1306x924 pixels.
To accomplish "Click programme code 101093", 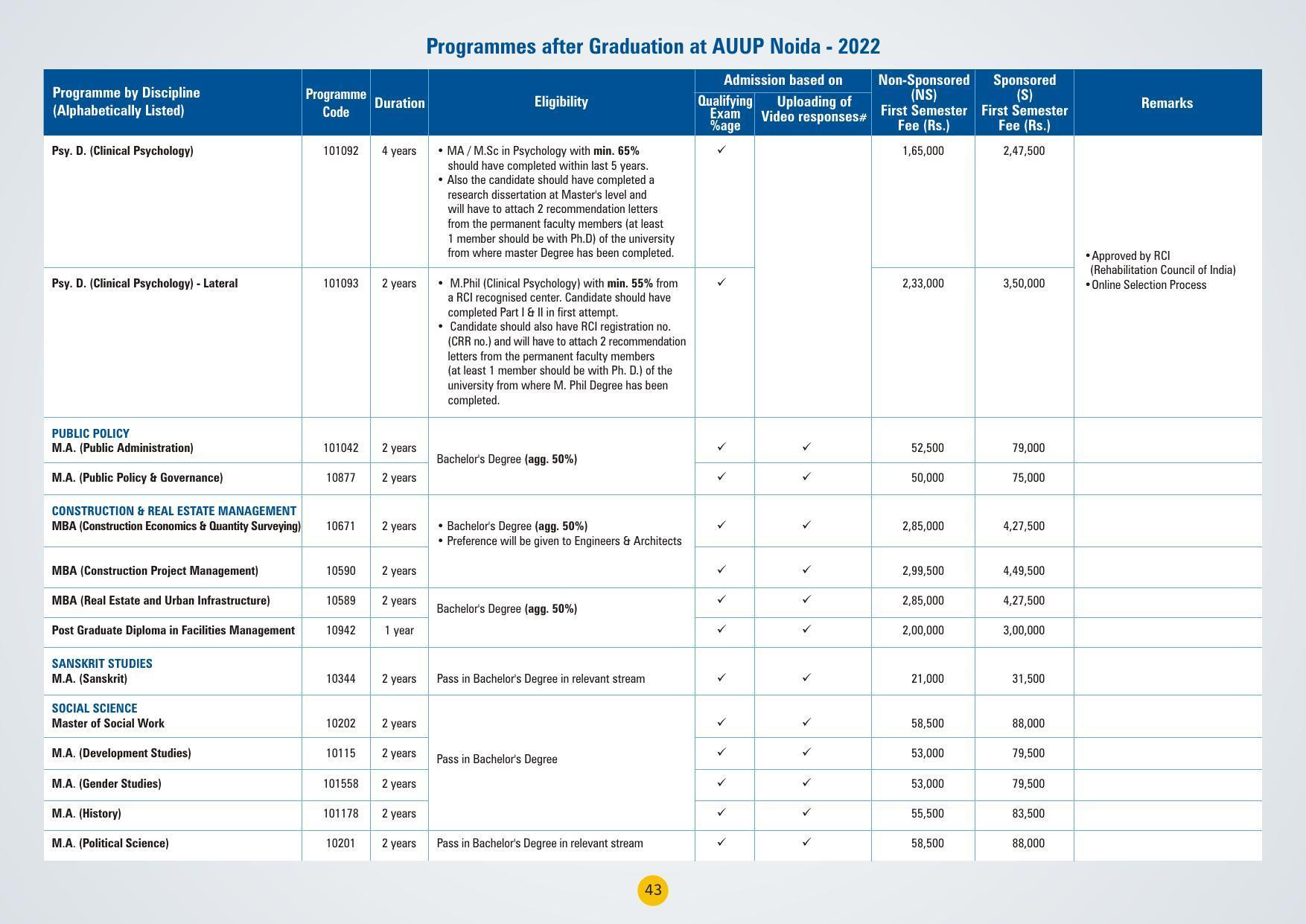I will [341, 283].
